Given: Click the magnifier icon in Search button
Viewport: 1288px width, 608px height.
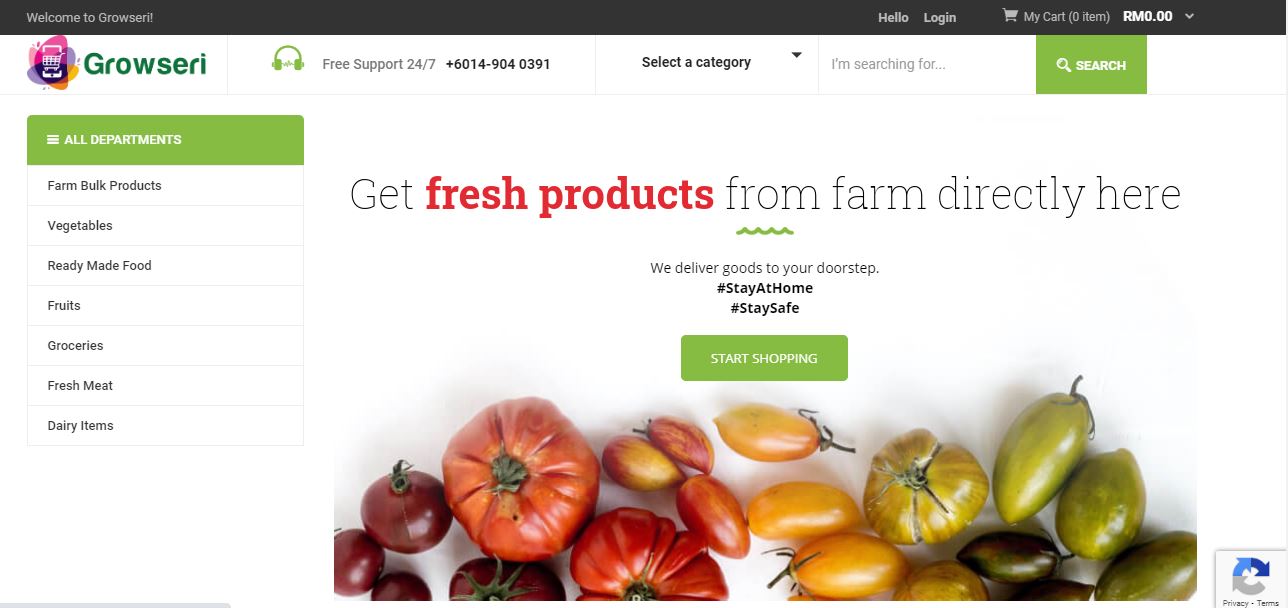Looking at the screenshot, I should click(1064, 65).
